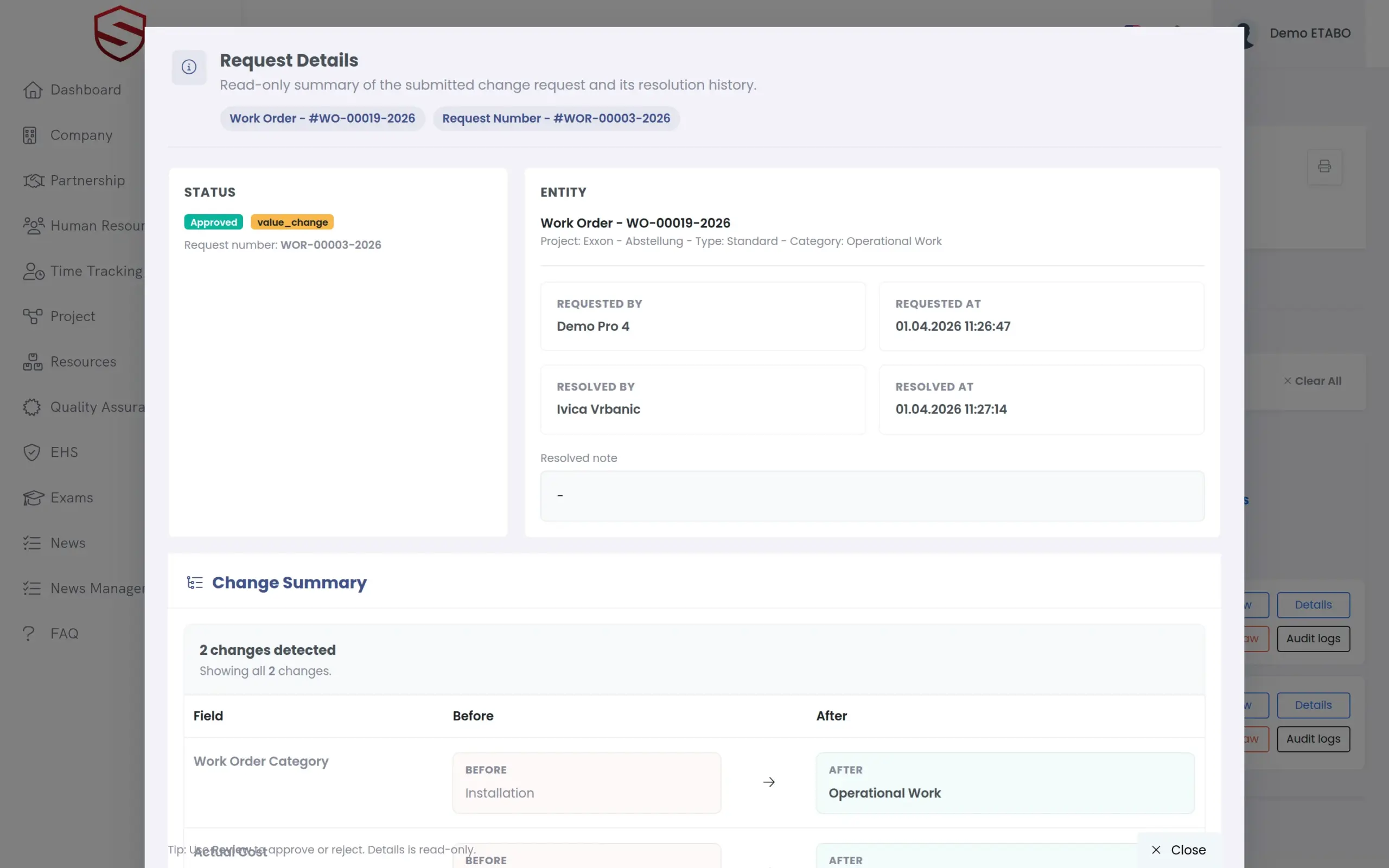Close the Request Details dialog
The width and height of the screenshot is (1389, 868).
point(1179,850)
